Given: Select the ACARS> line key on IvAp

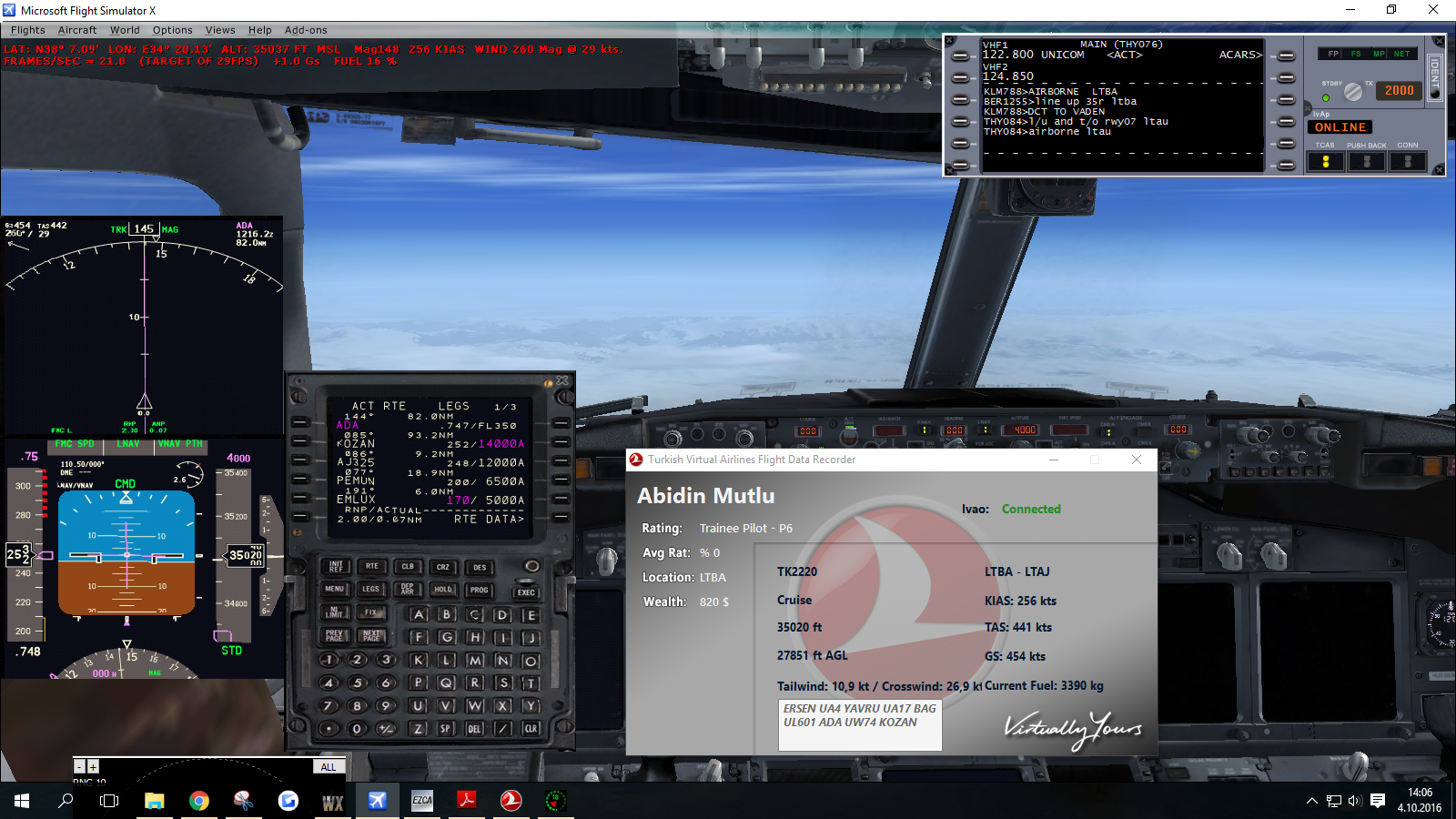Looking at the screenshot, I should pos(1286,56).
